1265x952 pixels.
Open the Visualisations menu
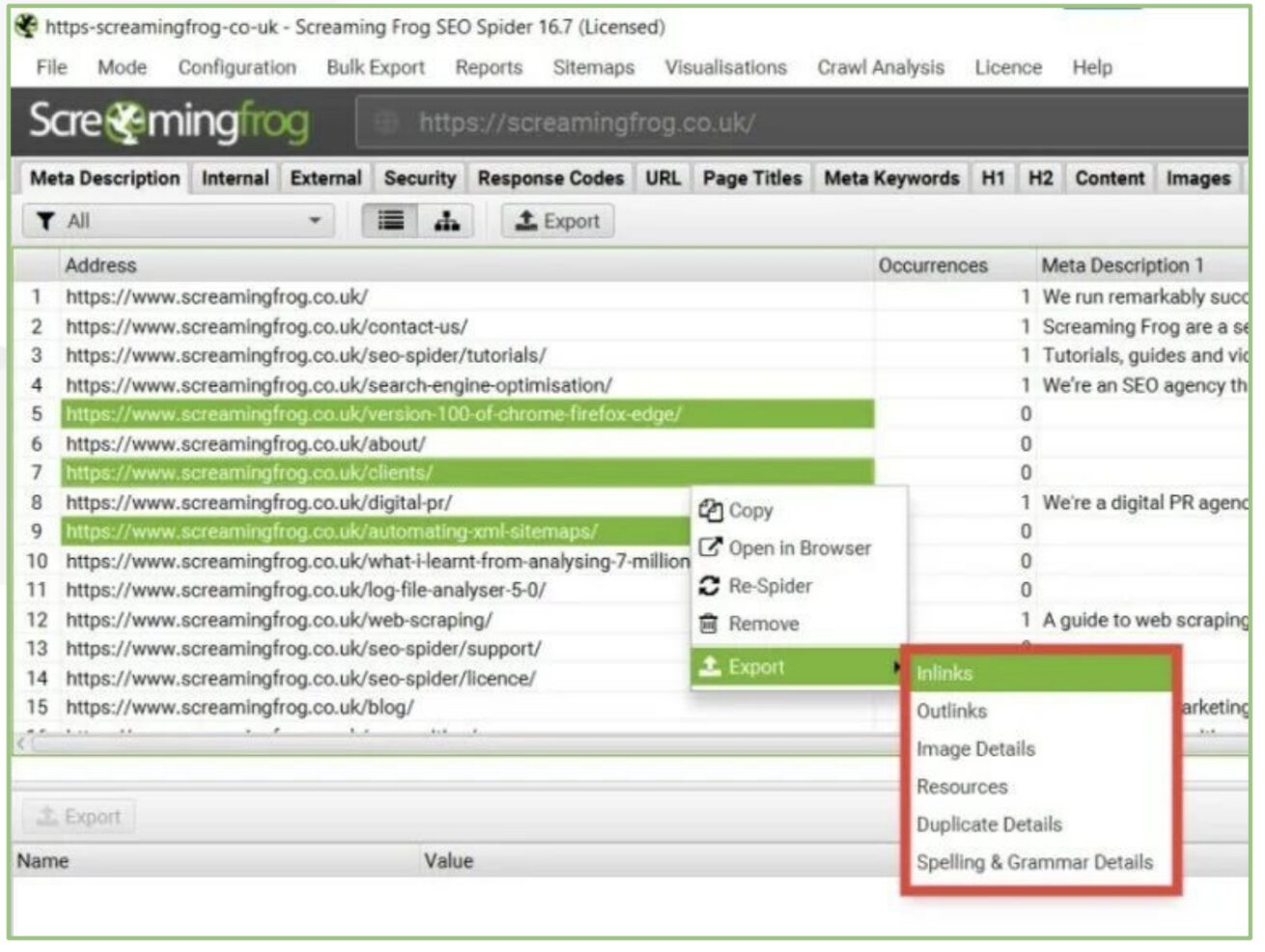coord(725,68)
